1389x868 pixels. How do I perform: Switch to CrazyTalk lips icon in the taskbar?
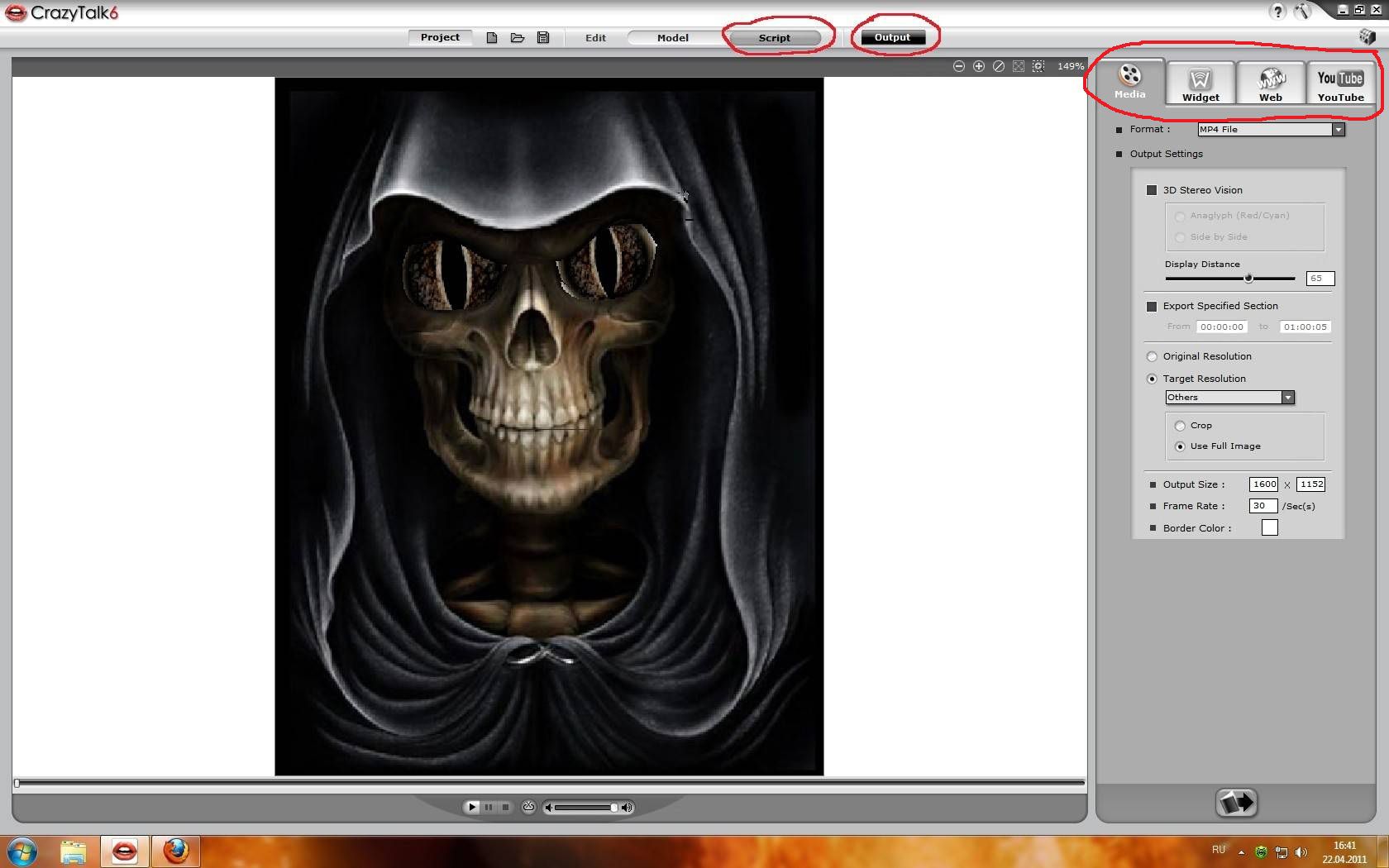coord(125,851)
